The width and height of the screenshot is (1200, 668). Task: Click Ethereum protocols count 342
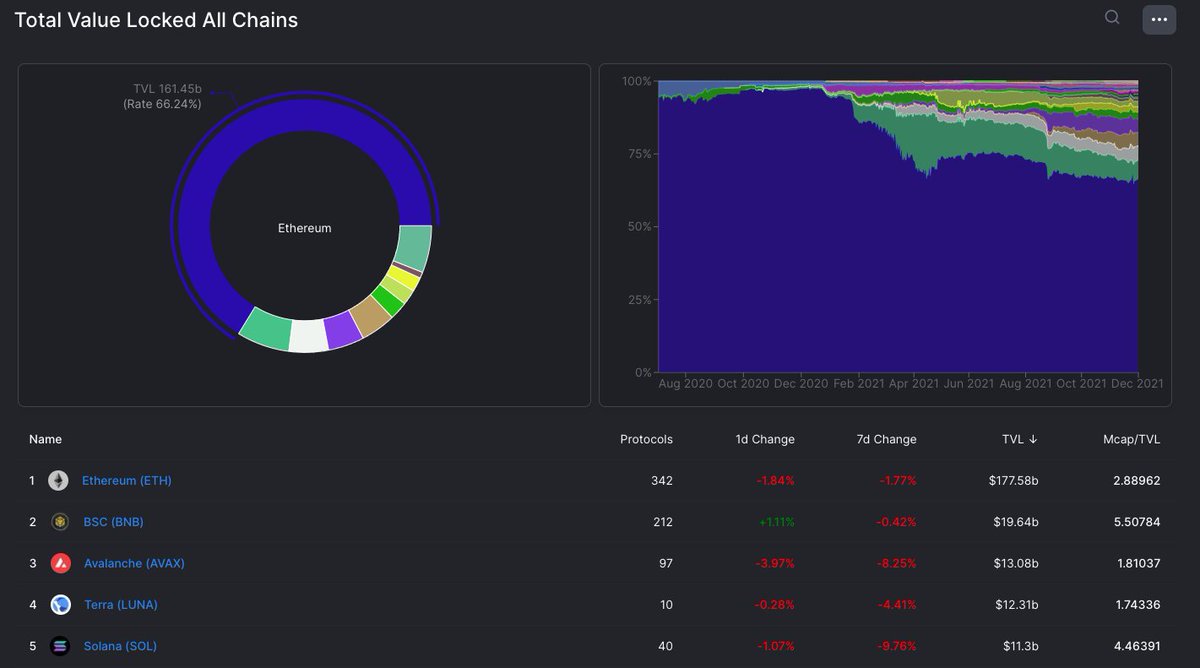662,481
